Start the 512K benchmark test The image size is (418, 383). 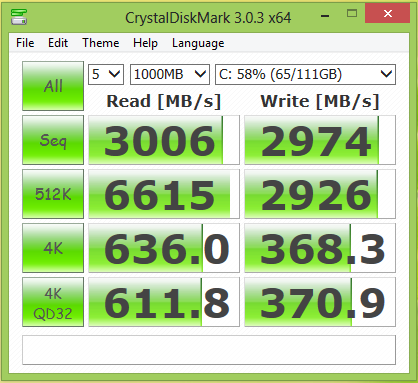coord(53,194)
